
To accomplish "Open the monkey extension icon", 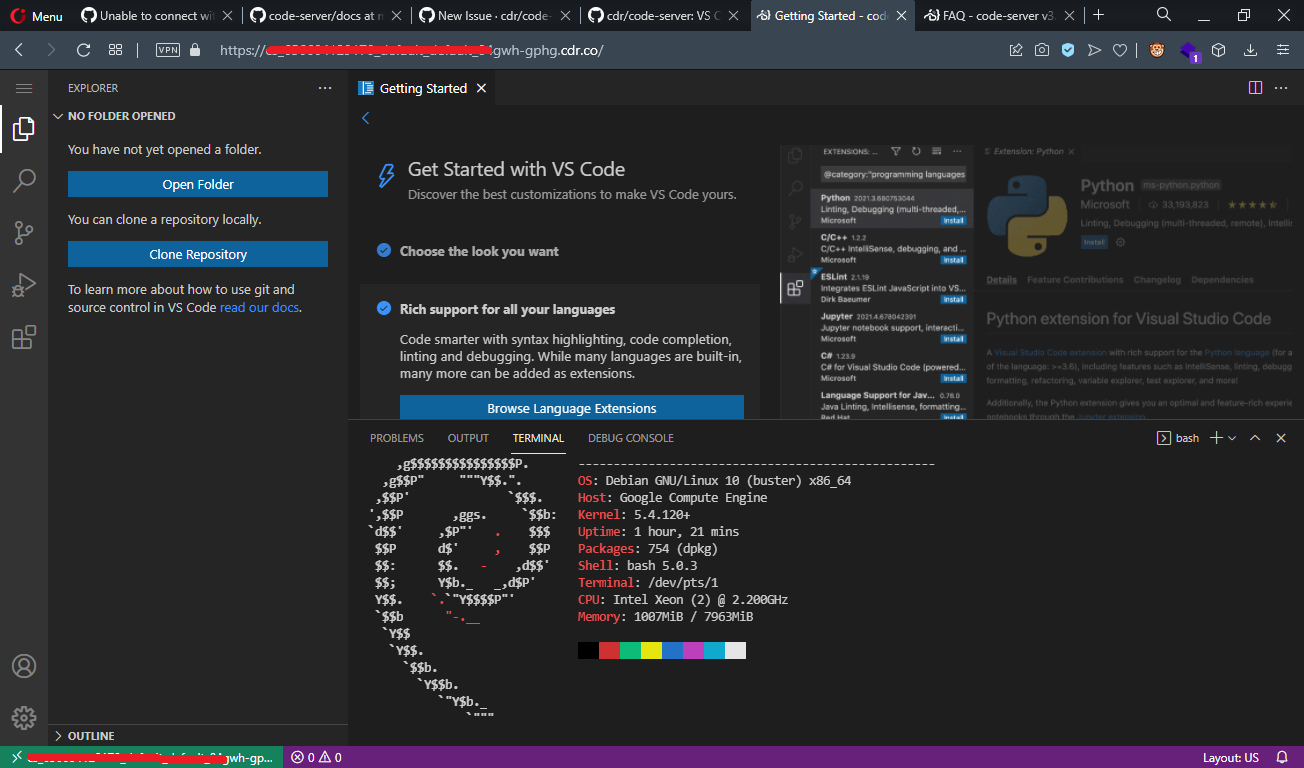I will 1157,50.
